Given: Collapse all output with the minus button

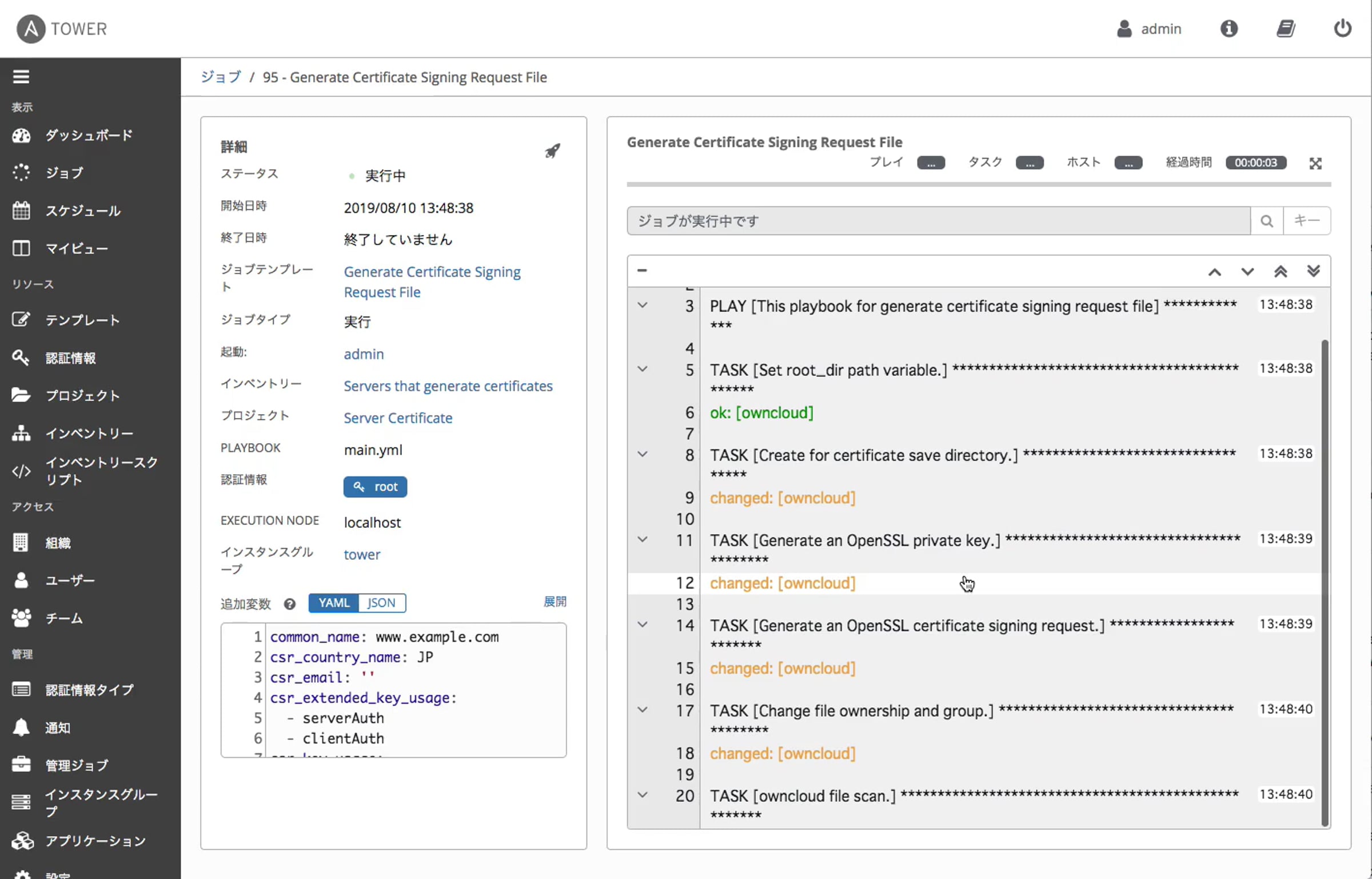Looking at the screenshot, I should click(642, 270).
